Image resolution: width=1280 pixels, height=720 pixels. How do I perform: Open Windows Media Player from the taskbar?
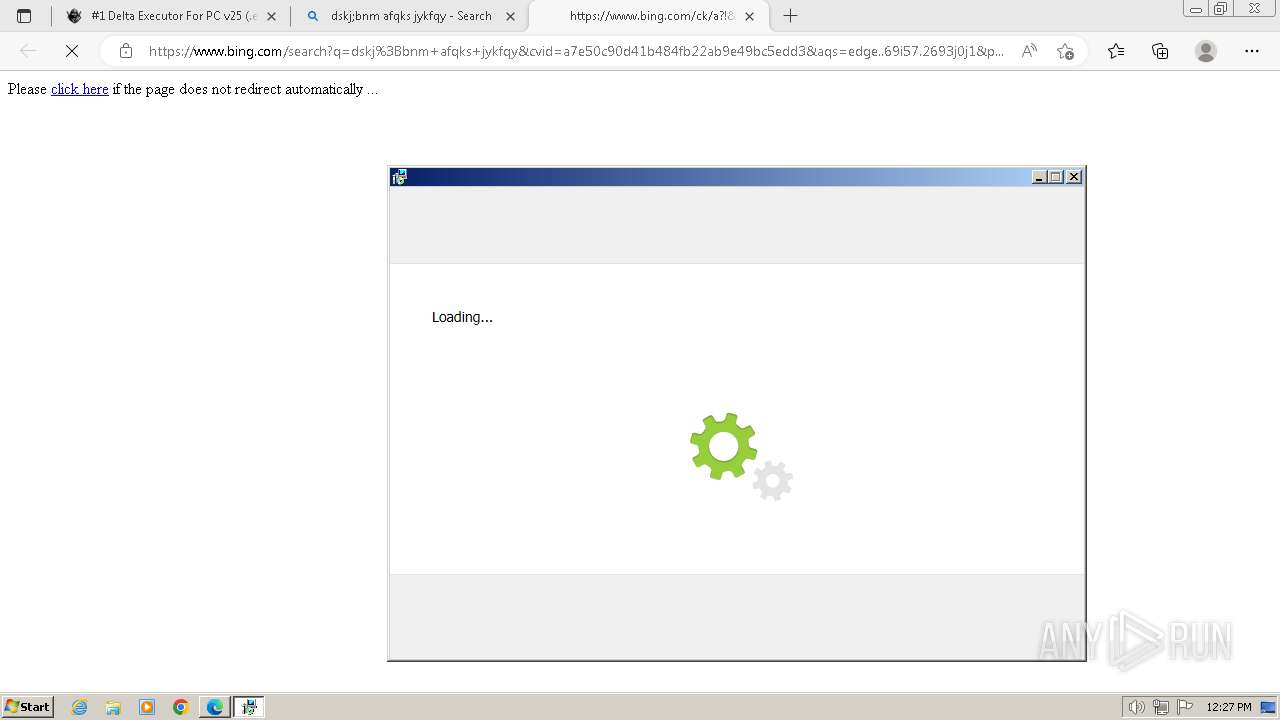pyautogui.click(x=147, y=707)
